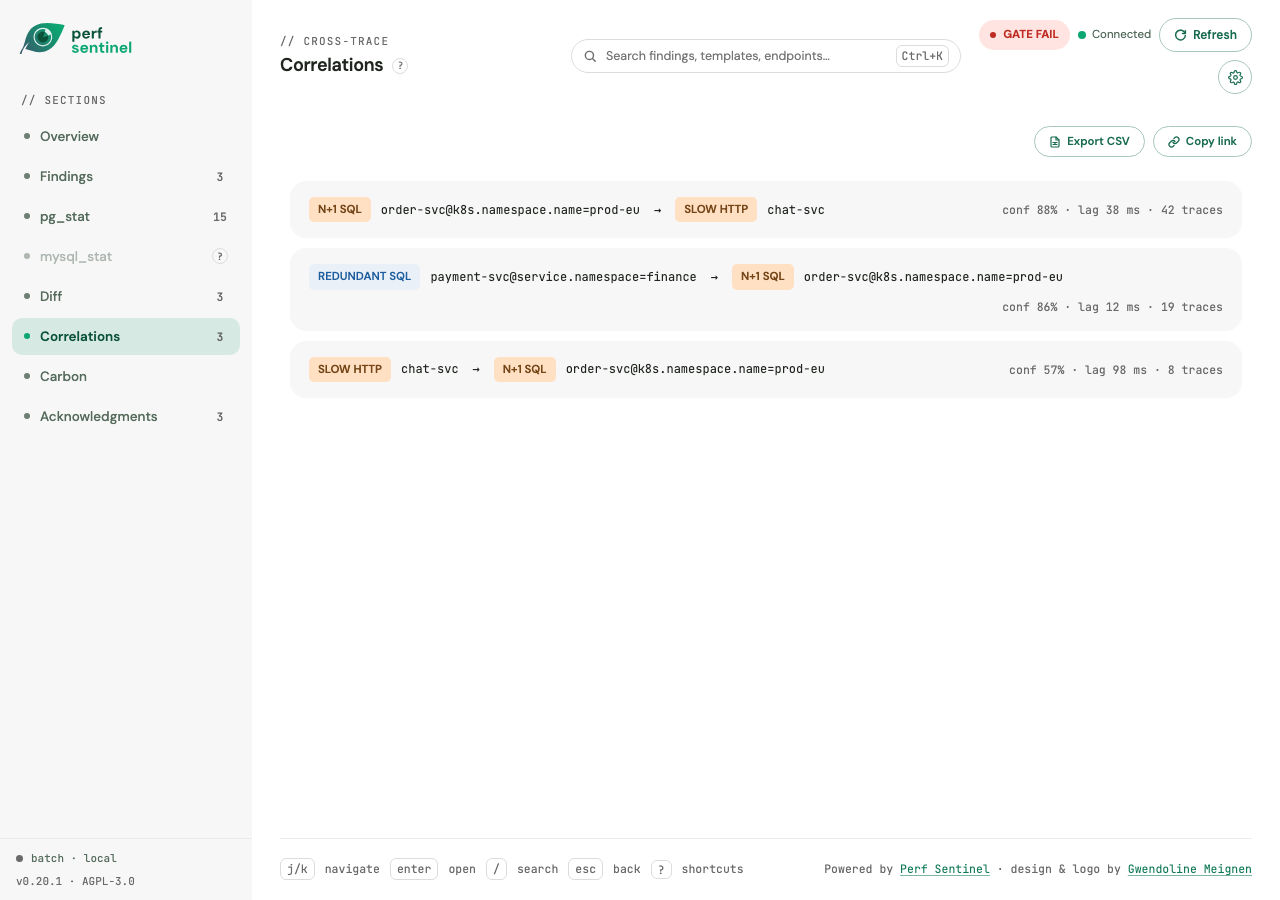Click the magnifier icon in search bar
This screenshot has width=1280, height=900.
pos(590,56)
